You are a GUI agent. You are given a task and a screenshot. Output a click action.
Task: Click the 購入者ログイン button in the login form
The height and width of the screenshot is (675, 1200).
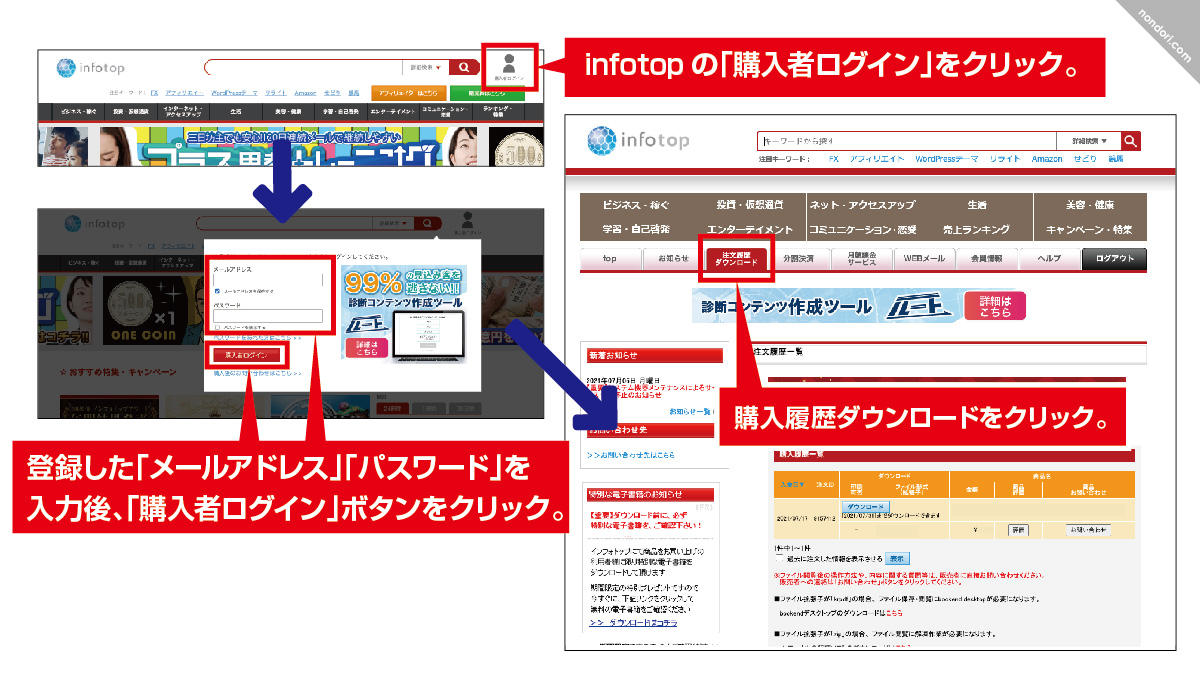248,355
